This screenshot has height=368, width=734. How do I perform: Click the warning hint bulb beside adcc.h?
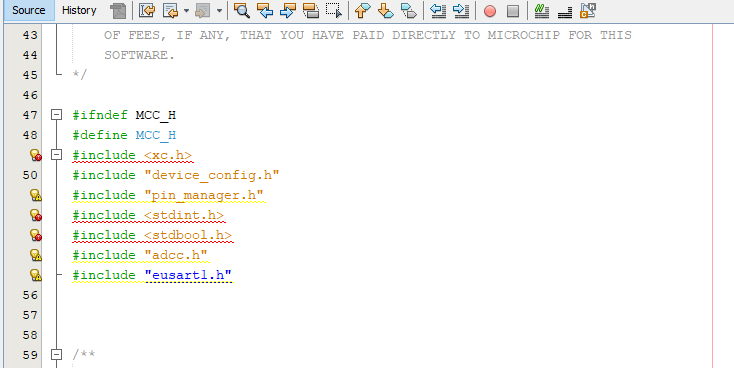pyautogui.click(x=36, y=255)
